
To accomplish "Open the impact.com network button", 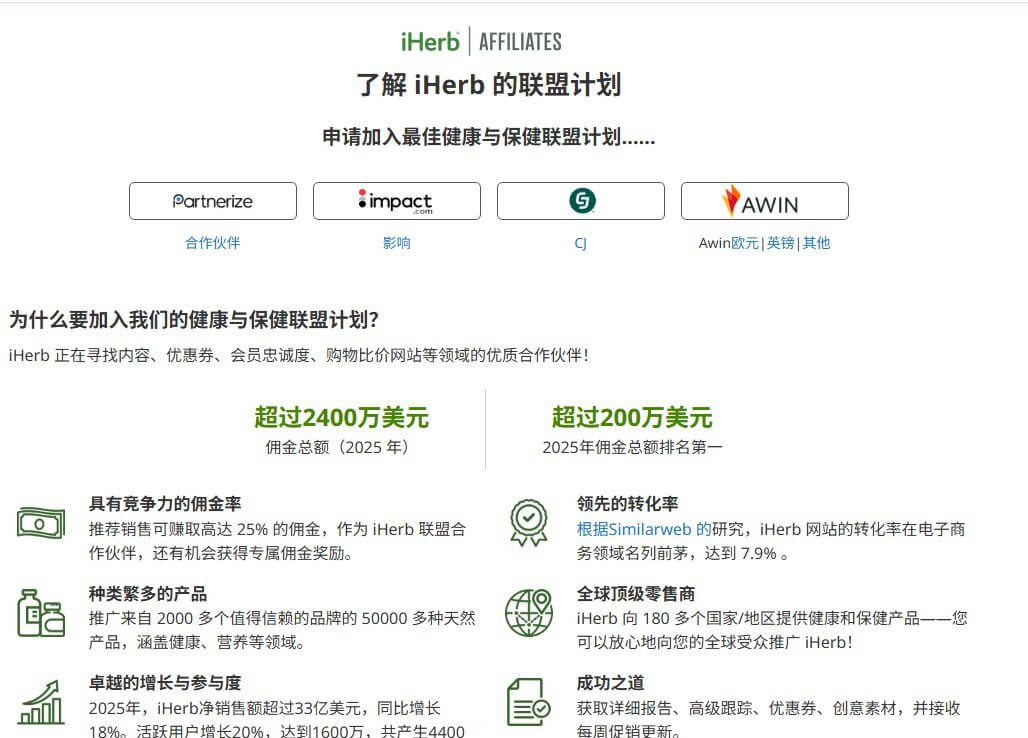I will click(x=397, y=201).
